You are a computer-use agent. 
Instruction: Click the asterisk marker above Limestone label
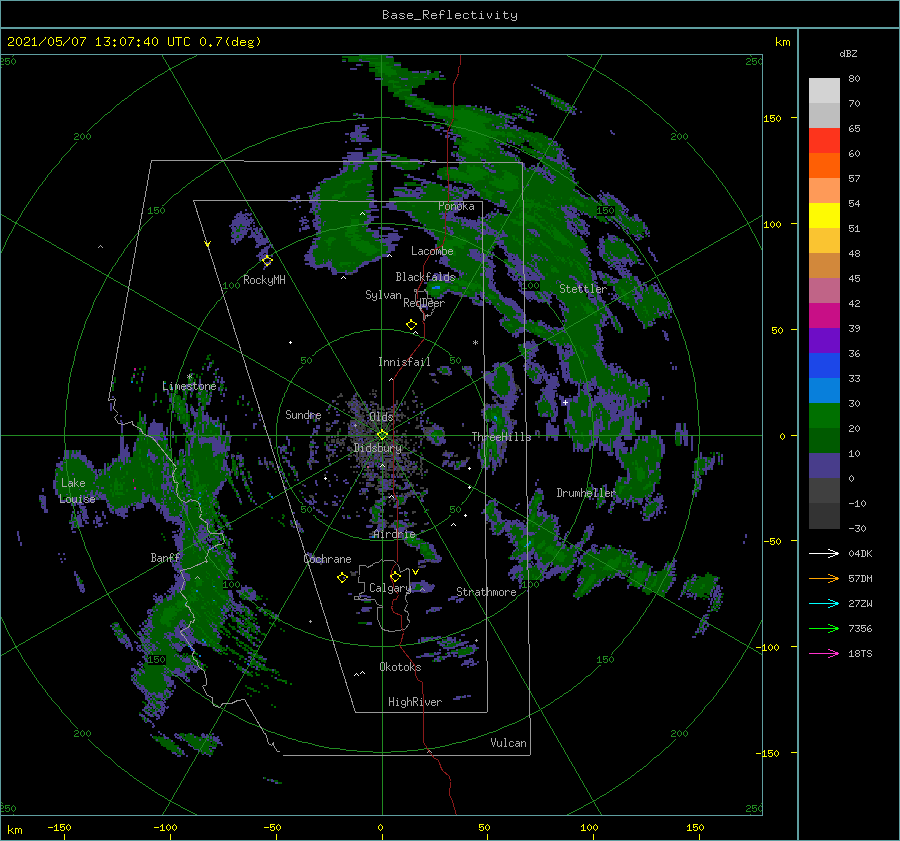(x=189, y=377)
